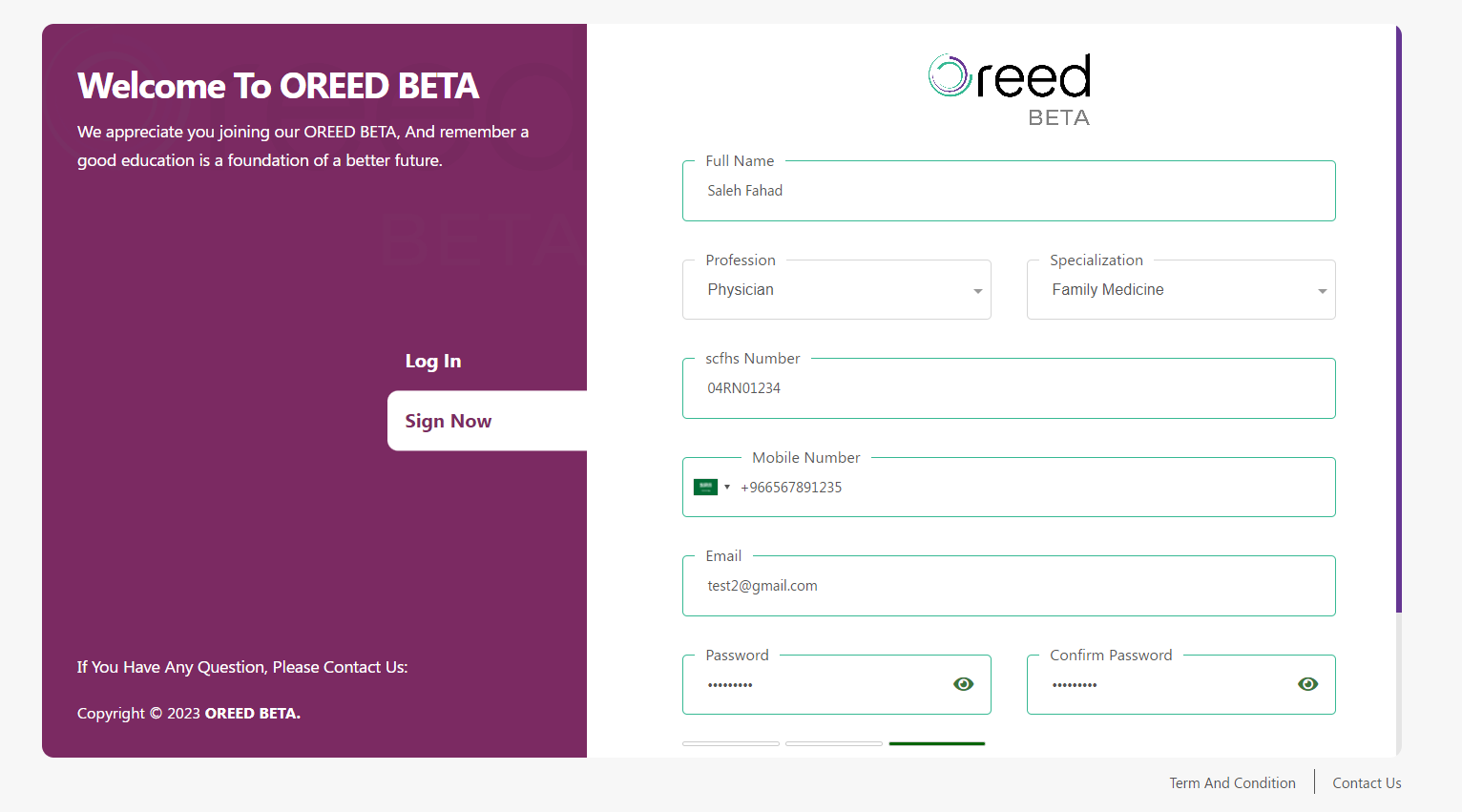Show password with the eye icon

[964, 684]
